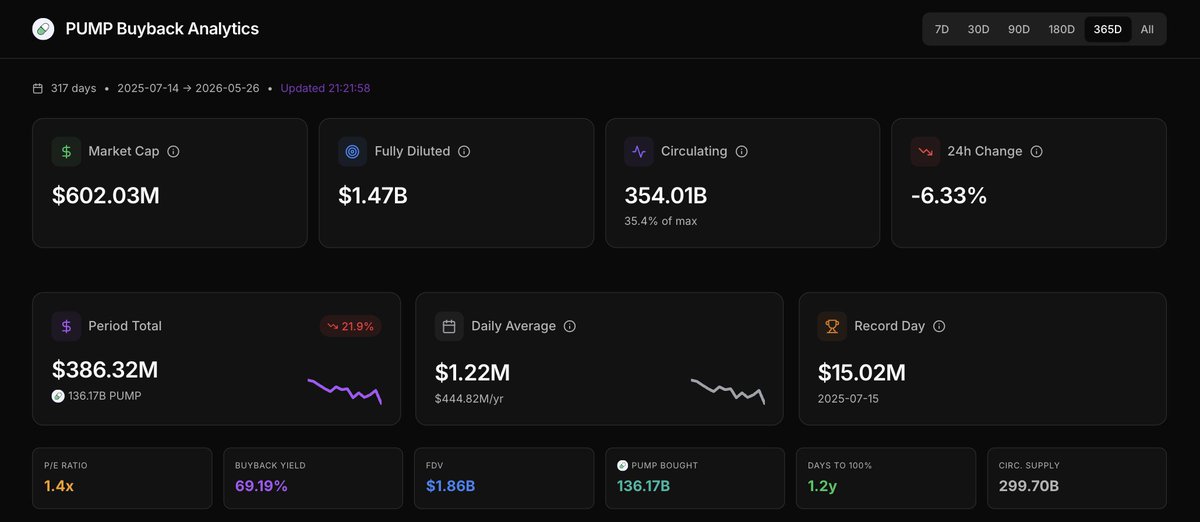Click the calendar icon beside 317 days

click(x=38, y=88)
